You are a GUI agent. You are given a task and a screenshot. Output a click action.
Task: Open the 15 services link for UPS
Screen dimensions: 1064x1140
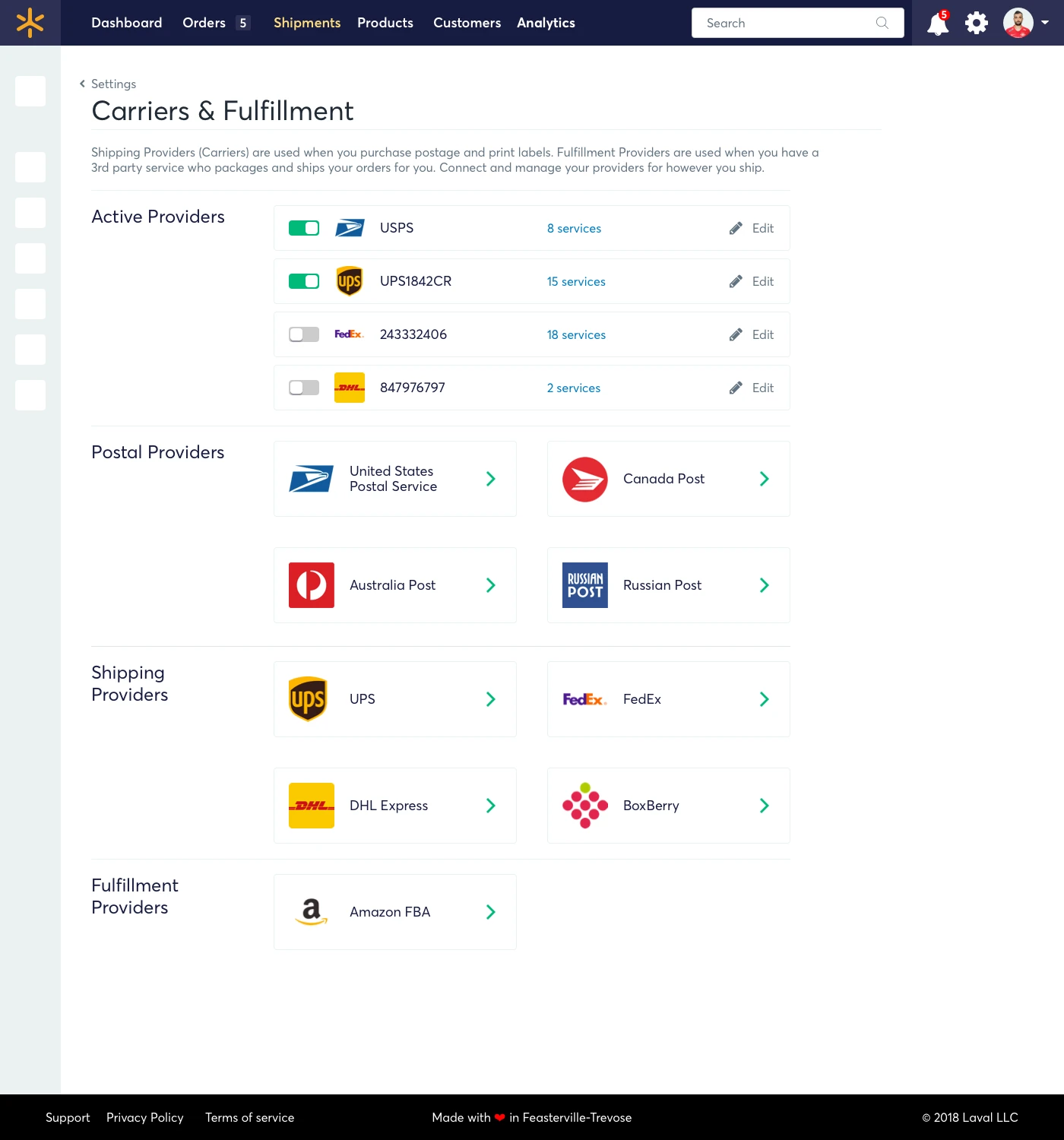pos(576,281)
